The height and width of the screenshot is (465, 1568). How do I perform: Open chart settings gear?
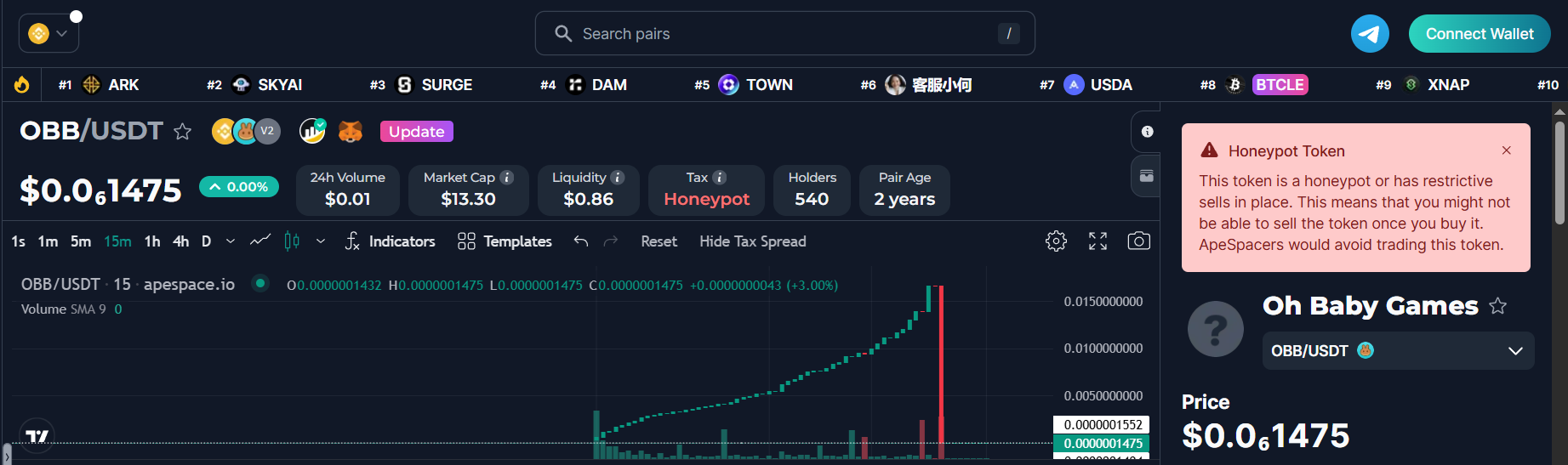[1056, 241]
